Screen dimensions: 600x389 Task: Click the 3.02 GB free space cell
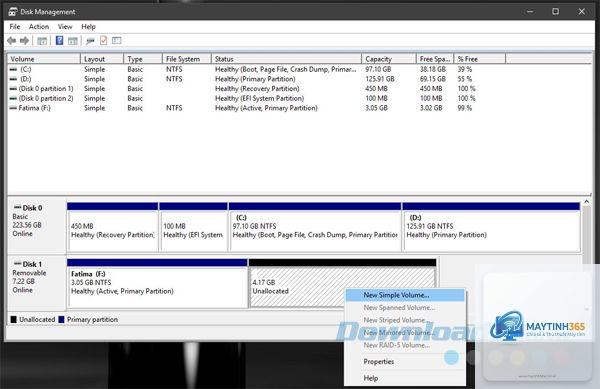(x=431, y=108)
